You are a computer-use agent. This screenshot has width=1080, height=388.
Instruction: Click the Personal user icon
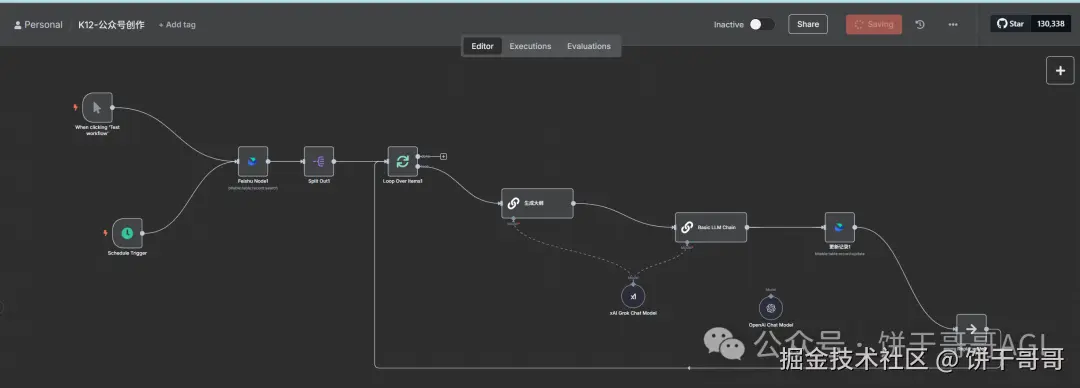17,25
